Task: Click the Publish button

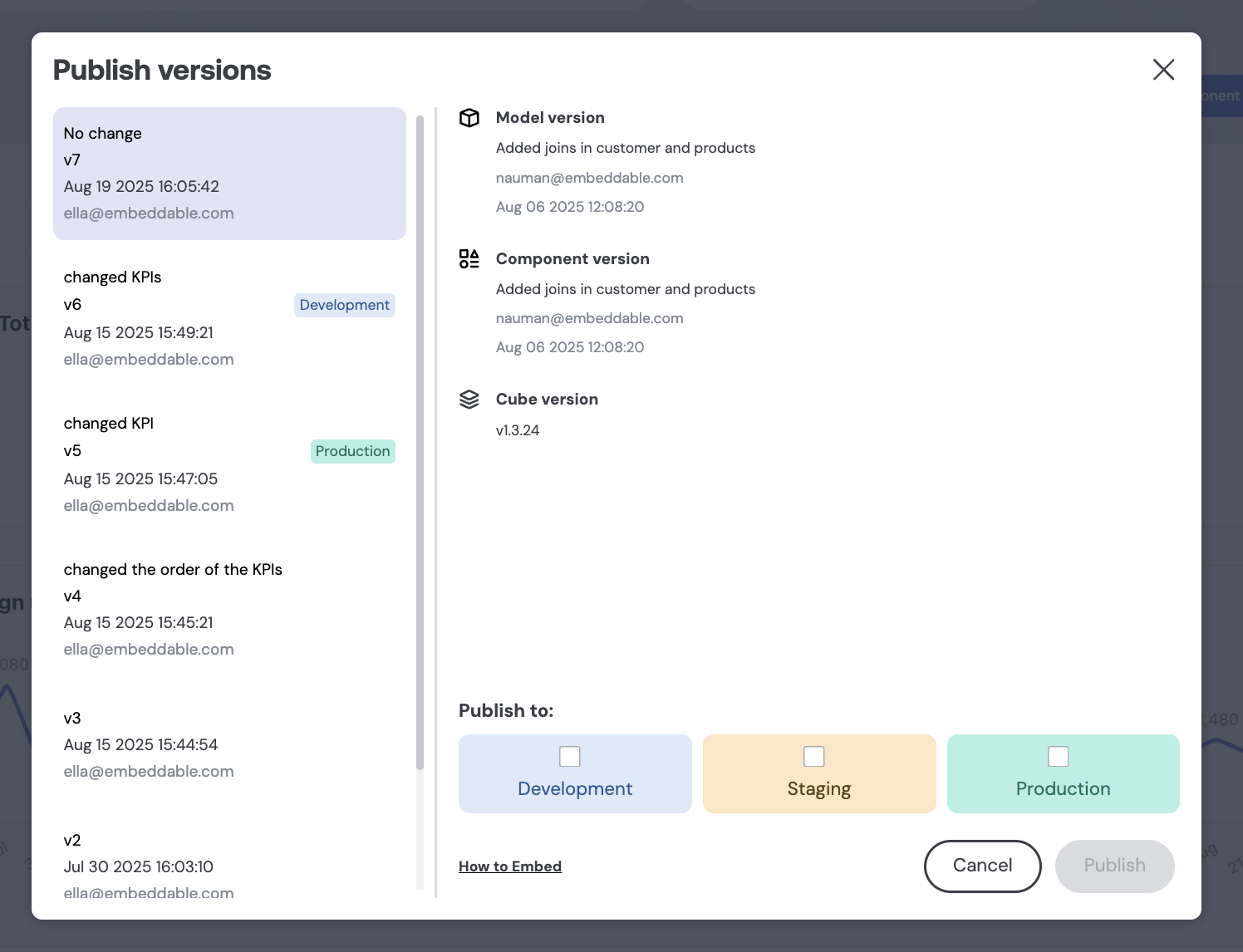Action: coord(1114,866)
